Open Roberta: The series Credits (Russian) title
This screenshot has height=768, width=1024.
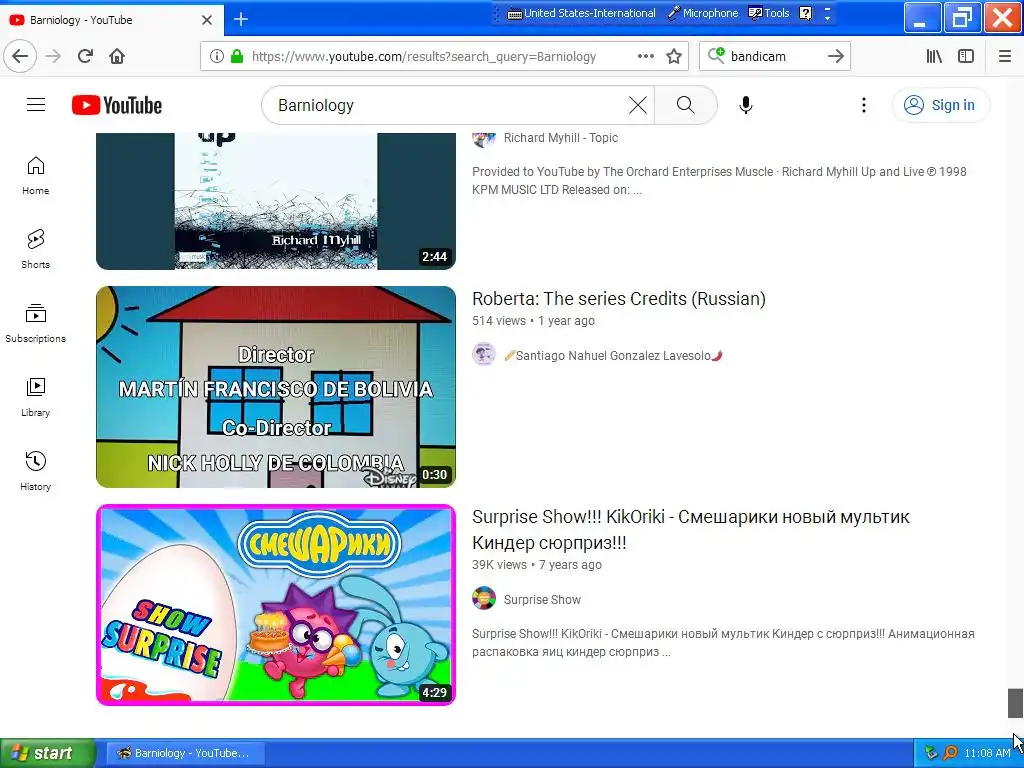[618, 298]
